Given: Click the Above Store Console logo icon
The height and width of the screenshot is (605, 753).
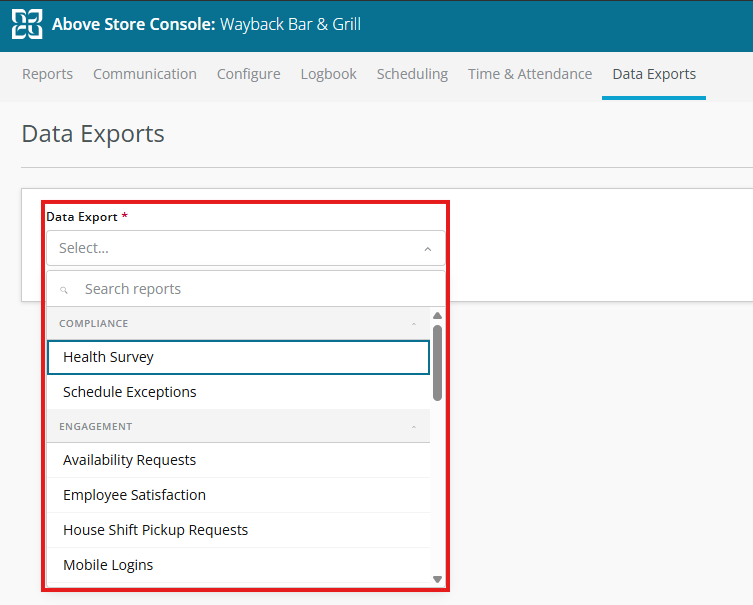Looking at the screenshot, I should click(27, 24).
